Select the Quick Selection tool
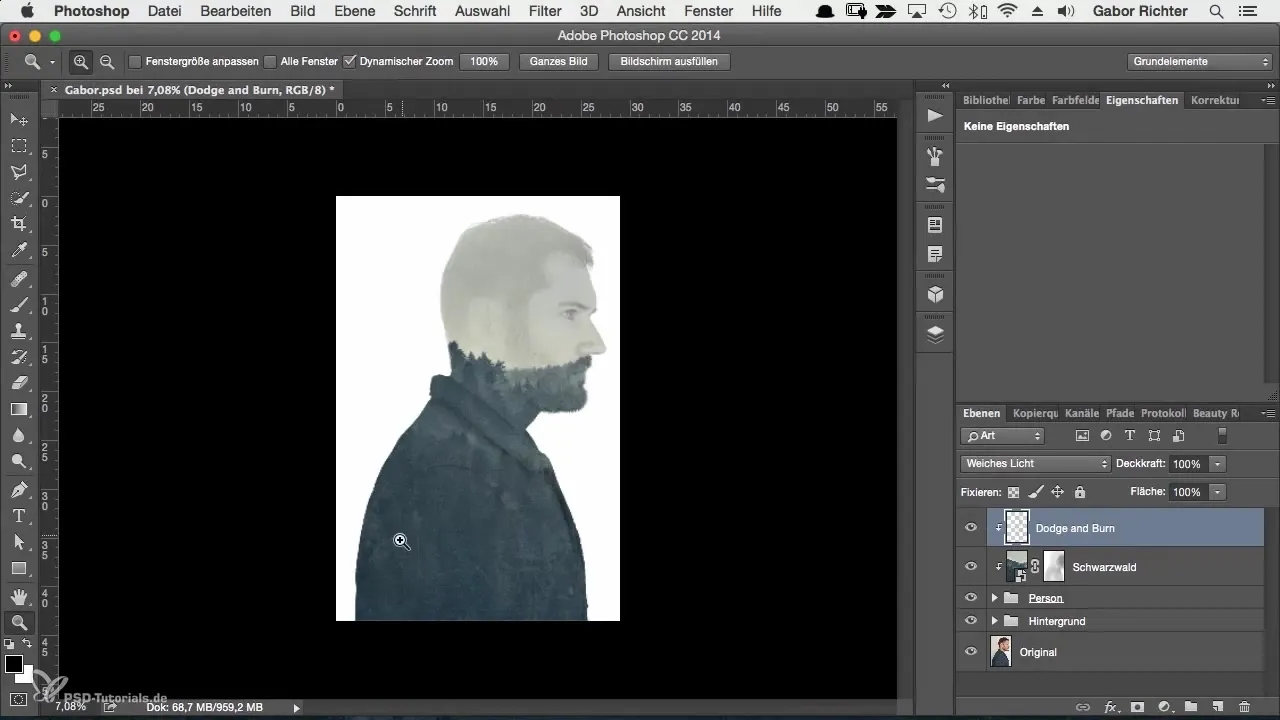 [x=19, y=198]
